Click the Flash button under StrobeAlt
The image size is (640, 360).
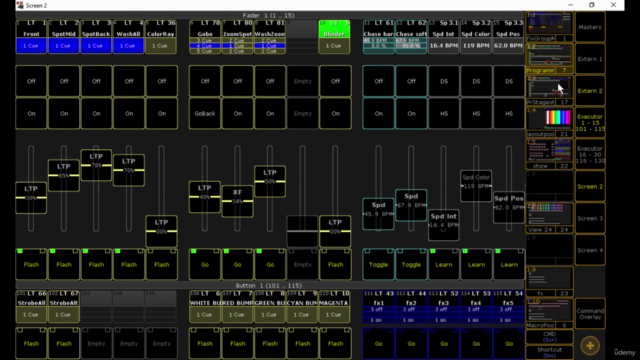click(x=64, y=343)
